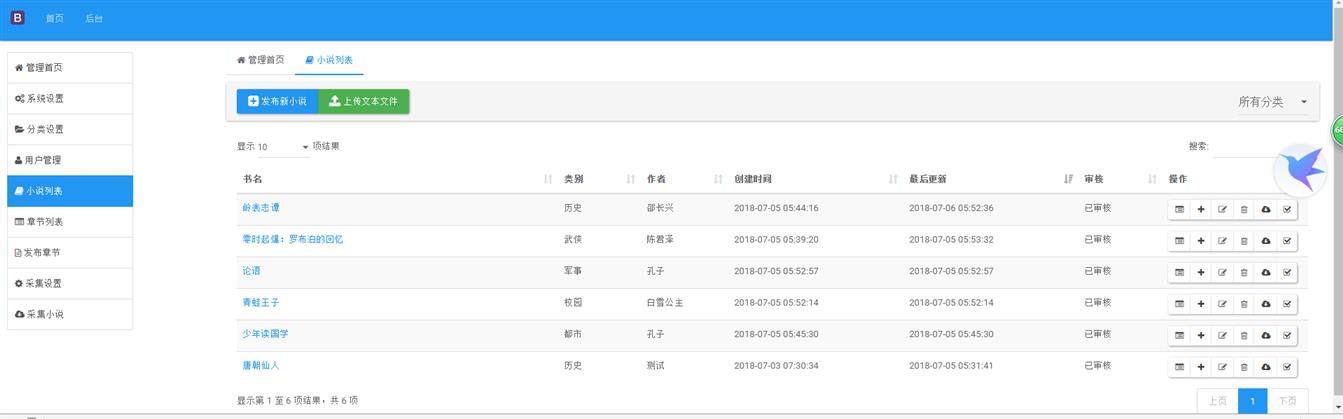Switch to the 管理首页 tab
The image size is (1343, 419).
(x=260, y=60)
